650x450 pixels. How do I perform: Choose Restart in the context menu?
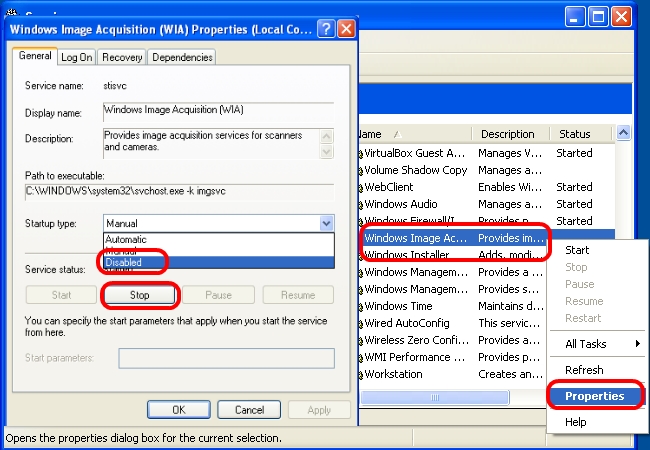click(597, 318)
